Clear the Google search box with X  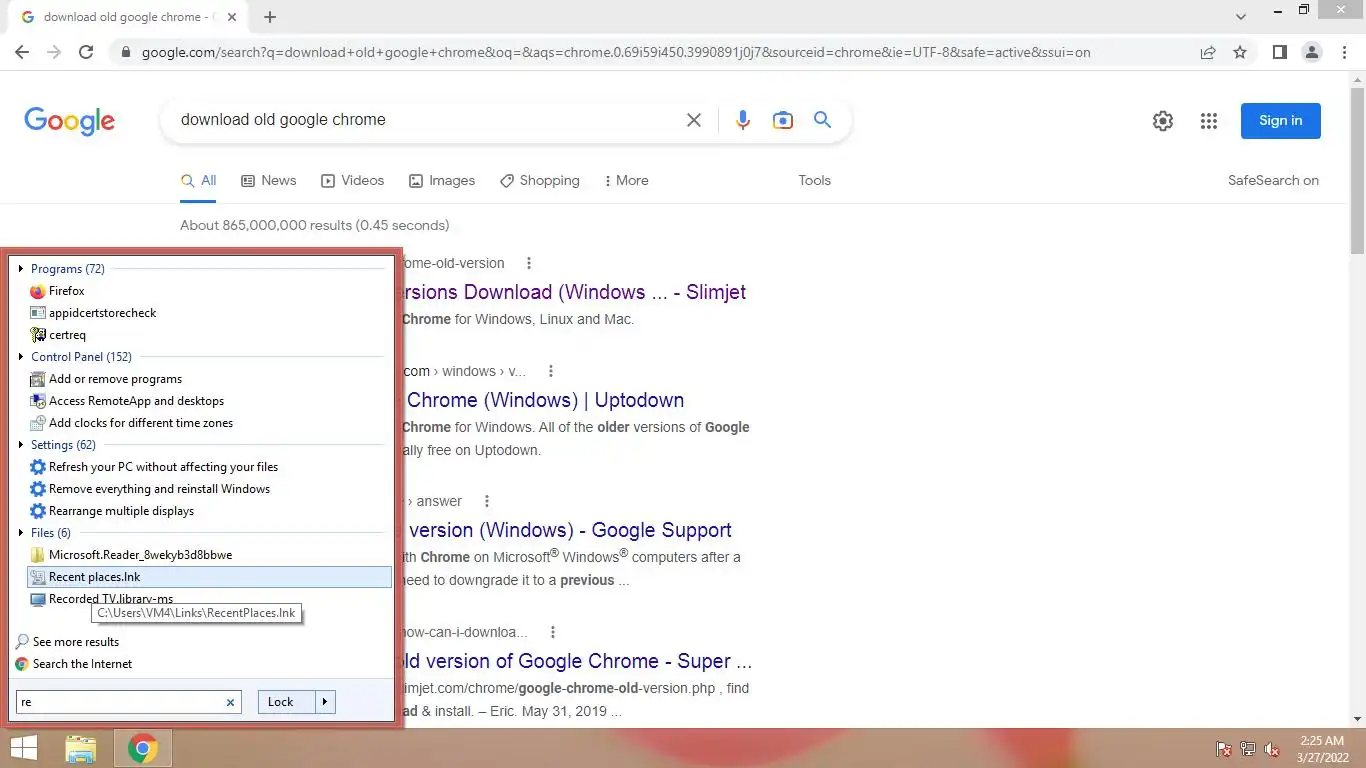pos(693,120)
